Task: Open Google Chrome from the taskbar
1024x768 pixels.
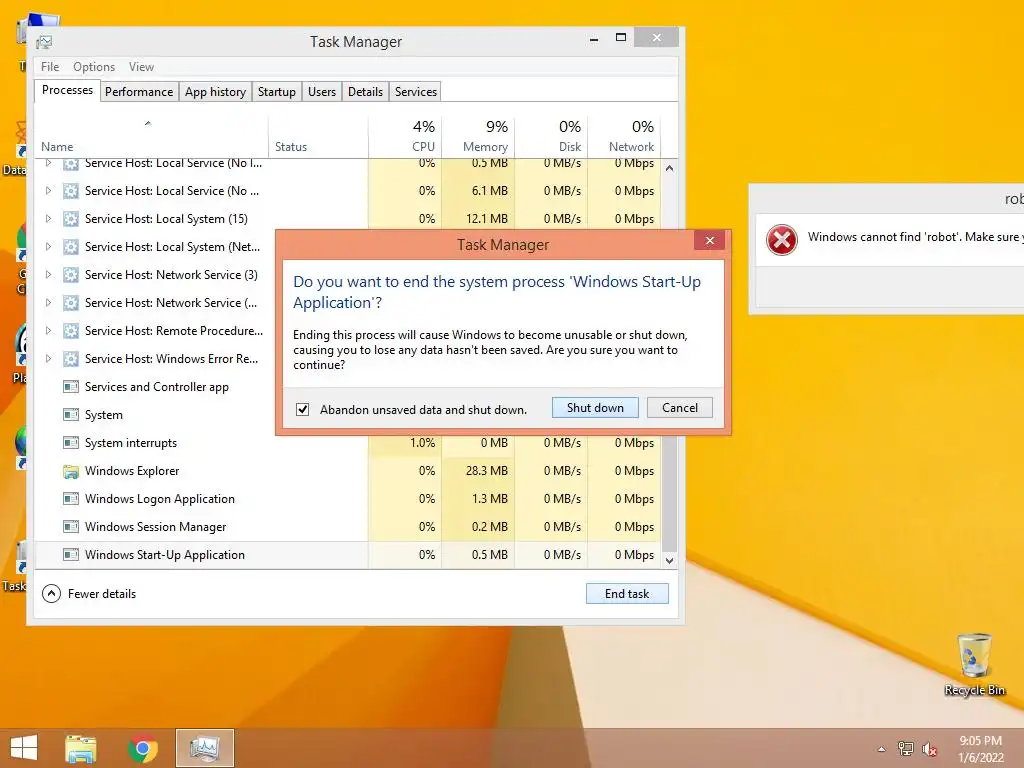Action: [x=143, y=748]
